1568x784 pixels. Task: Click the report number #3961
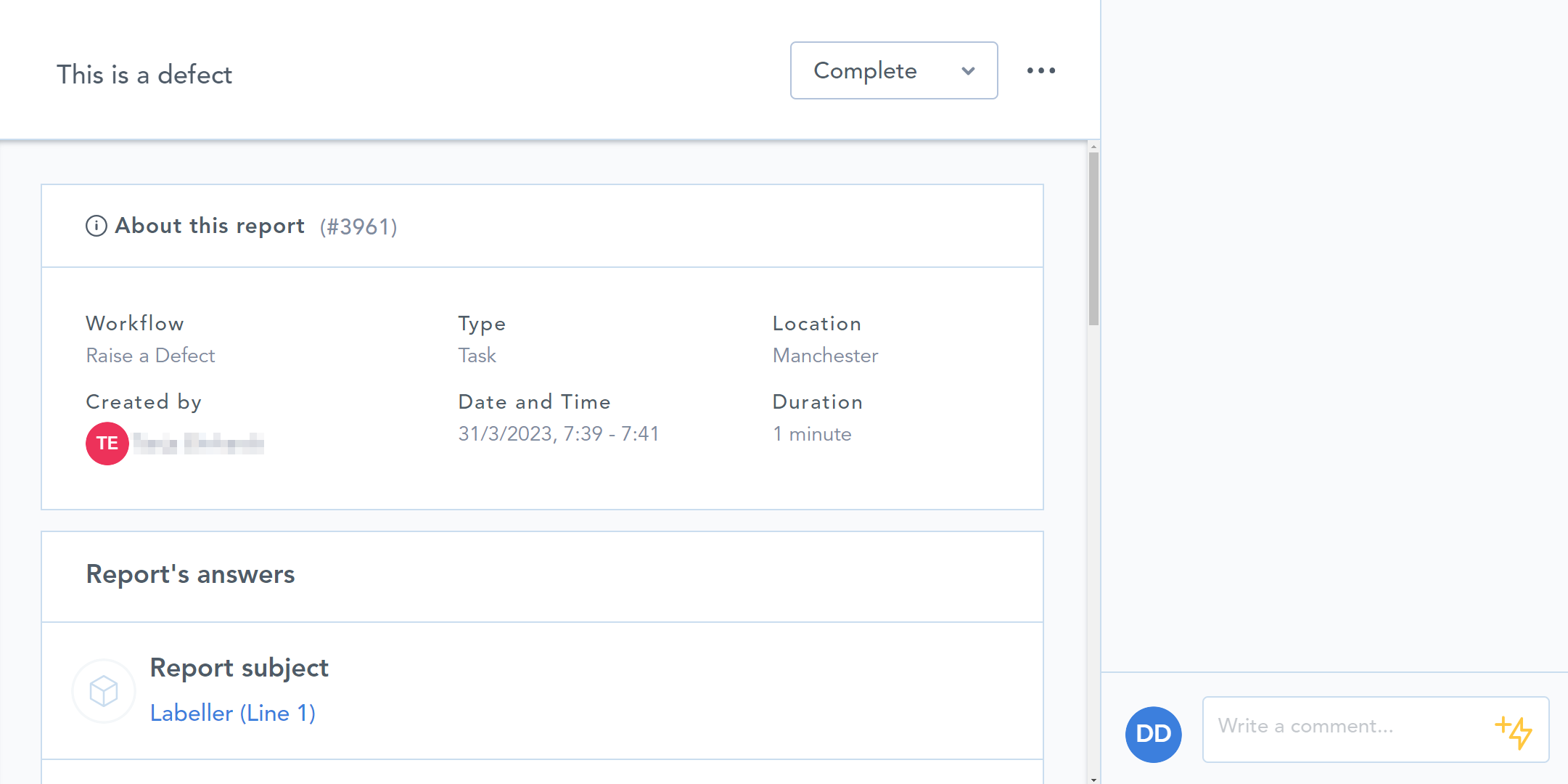click(358, 226)
